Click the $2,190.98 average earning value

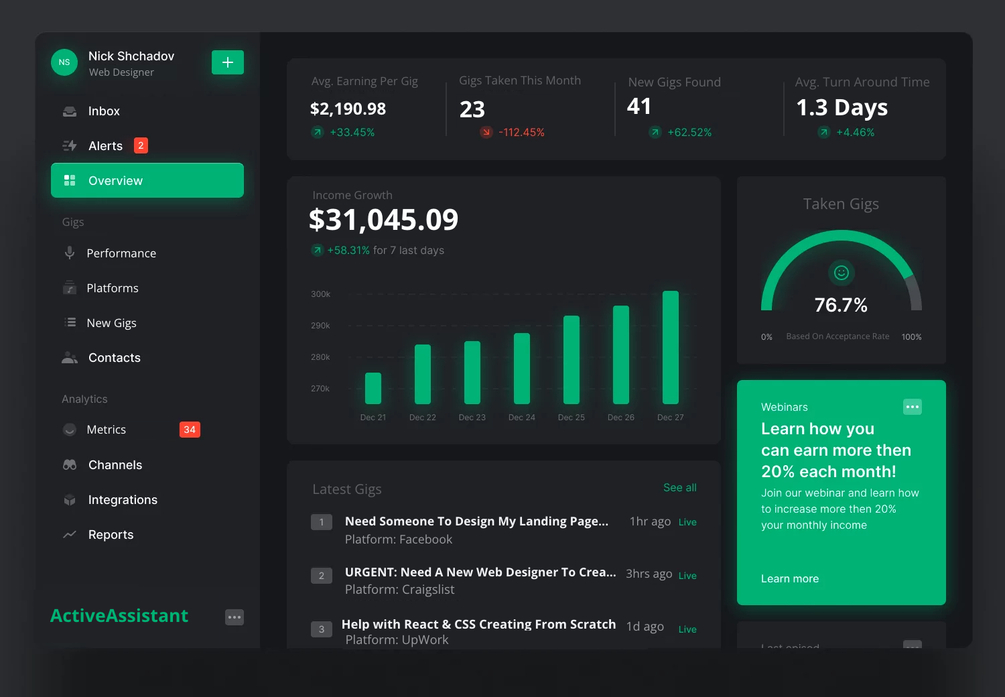[348, 108]
